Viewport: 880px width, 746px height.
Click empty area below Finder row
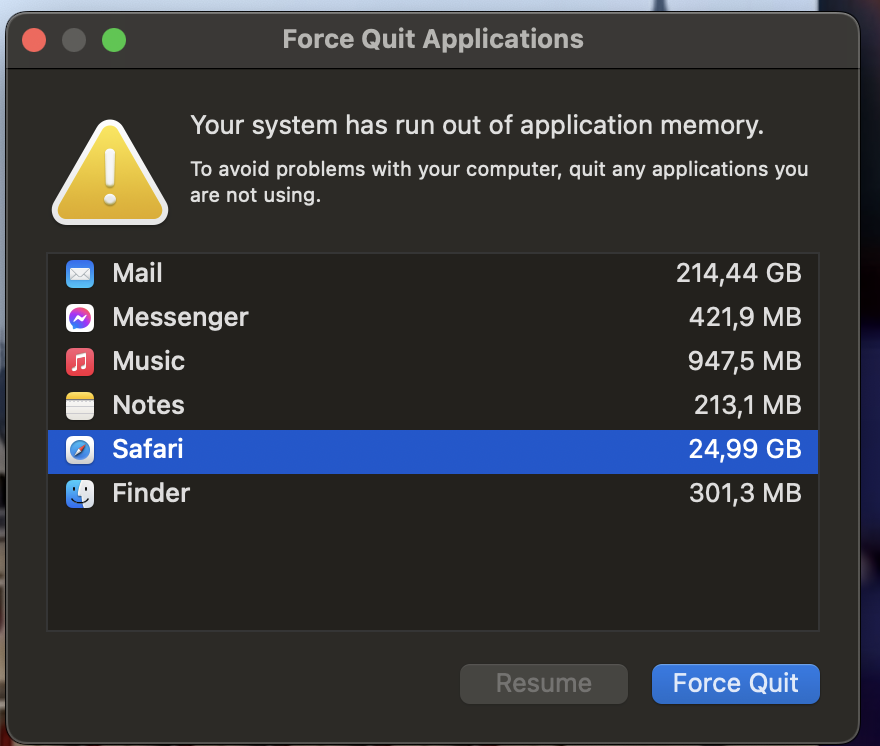tap(432, 570)
